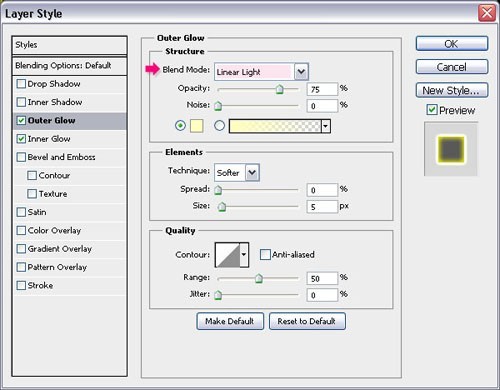Viewport: 500px width, 390px height.
Task: Uncheck the Preview checkbox
Action: (x=432, y=110)
